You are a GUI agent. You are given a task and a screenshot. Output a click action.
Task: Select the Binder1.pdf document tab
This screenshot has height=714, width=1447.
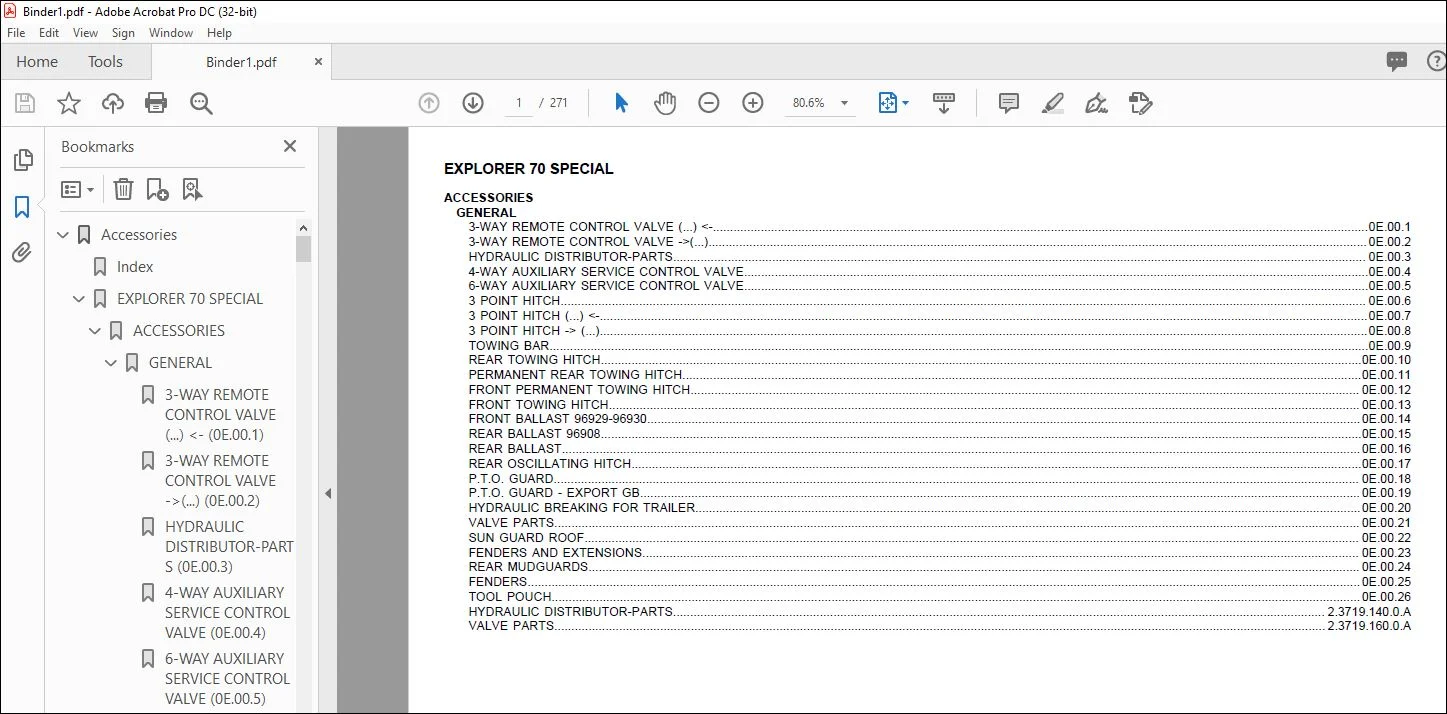tap(241, 62)
